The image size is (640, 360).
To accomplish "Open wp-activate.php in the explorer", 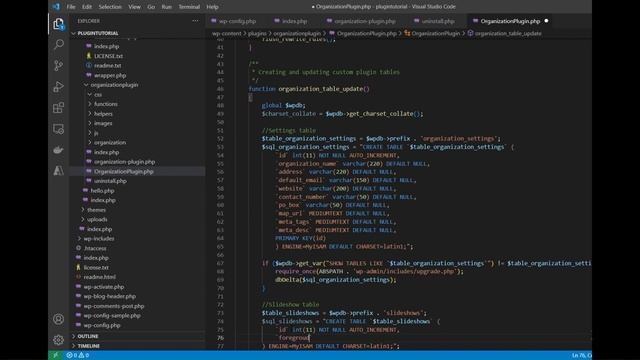I will (104, 287).
